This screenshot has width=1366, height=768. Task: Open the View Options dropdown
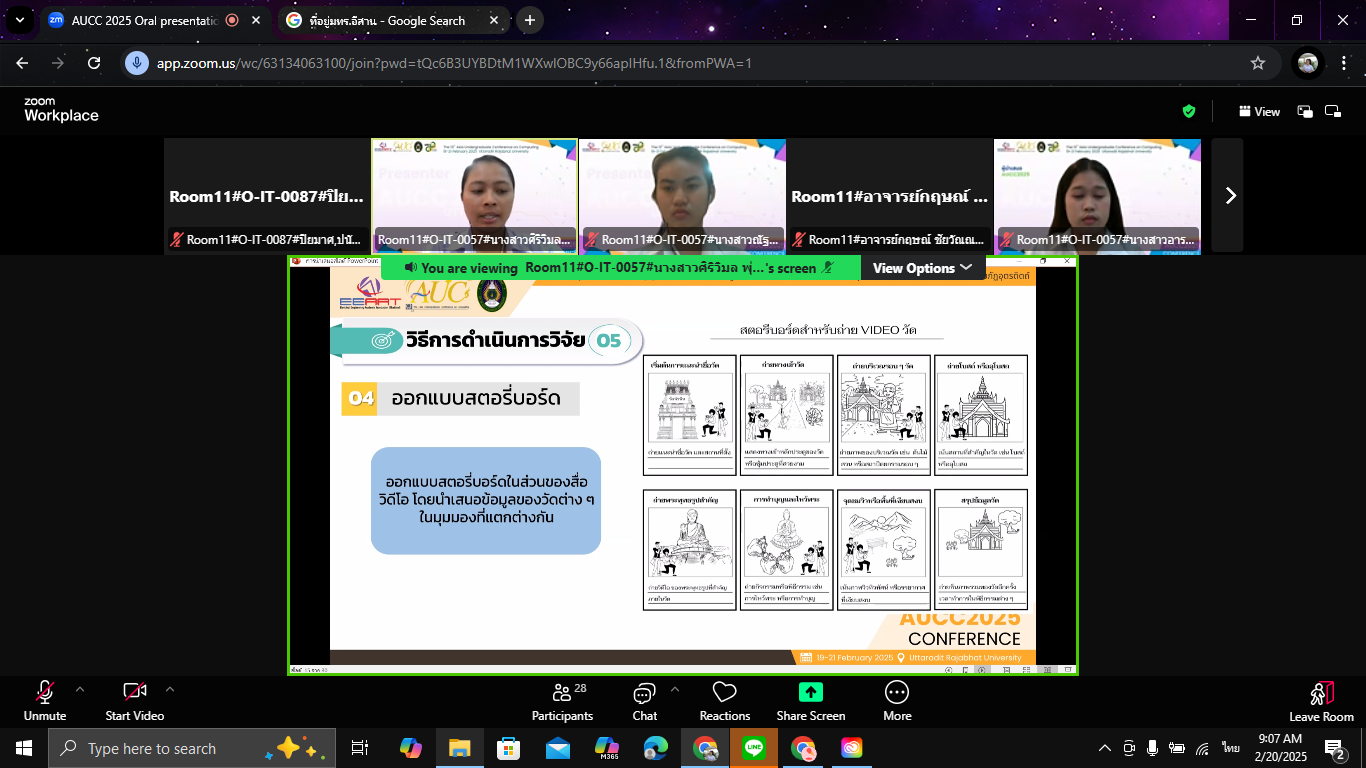click(922, 268)
